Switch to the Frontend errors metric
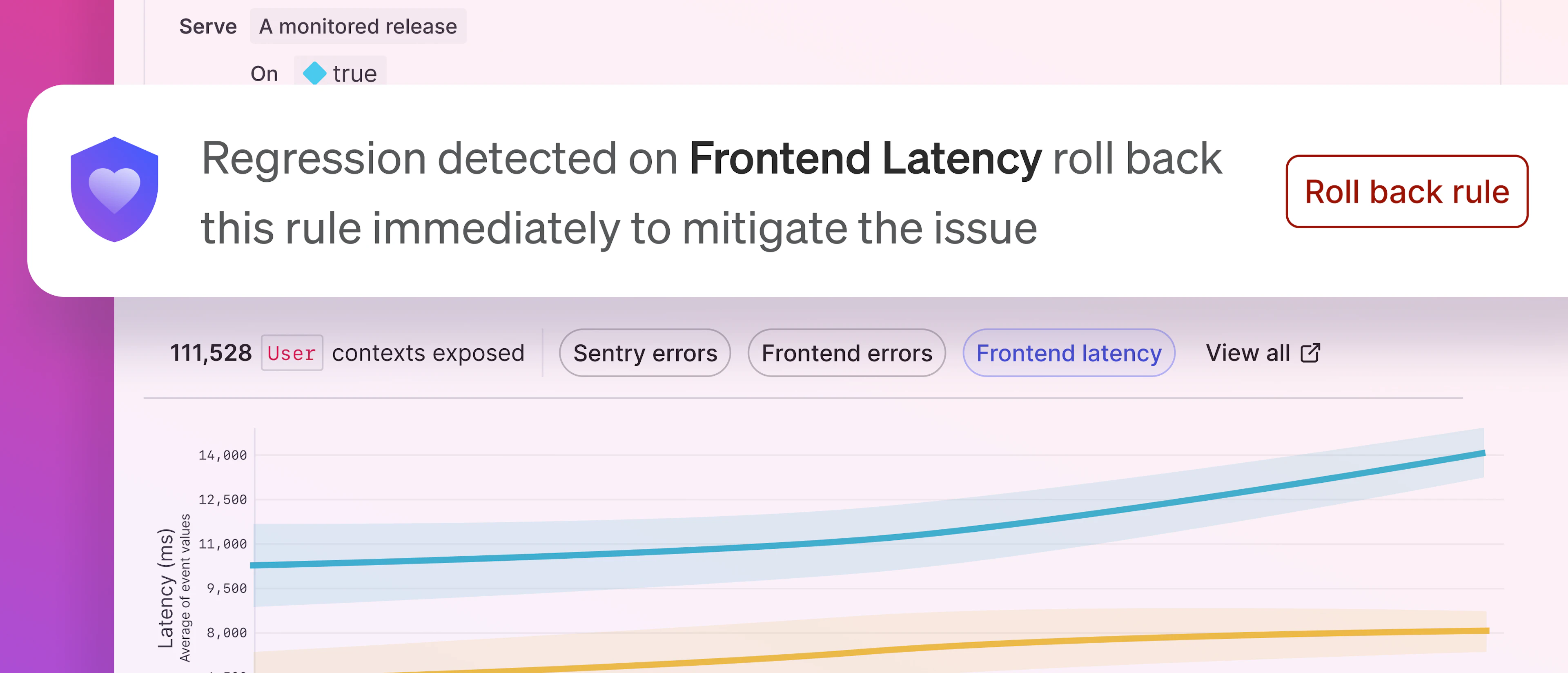Screen dimensions: 1568x673 point(846,353)
